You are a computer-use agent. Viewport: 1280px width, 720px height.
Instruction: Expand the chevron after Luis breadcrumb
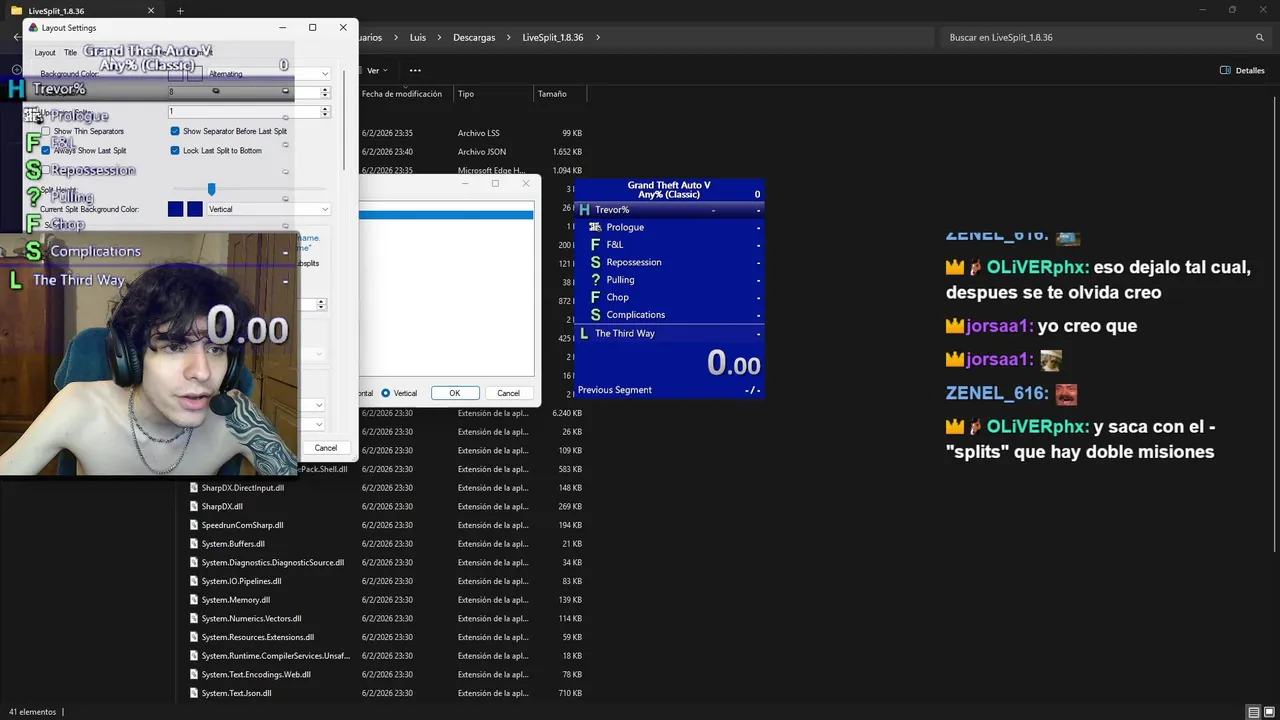(x=439, y=37)
